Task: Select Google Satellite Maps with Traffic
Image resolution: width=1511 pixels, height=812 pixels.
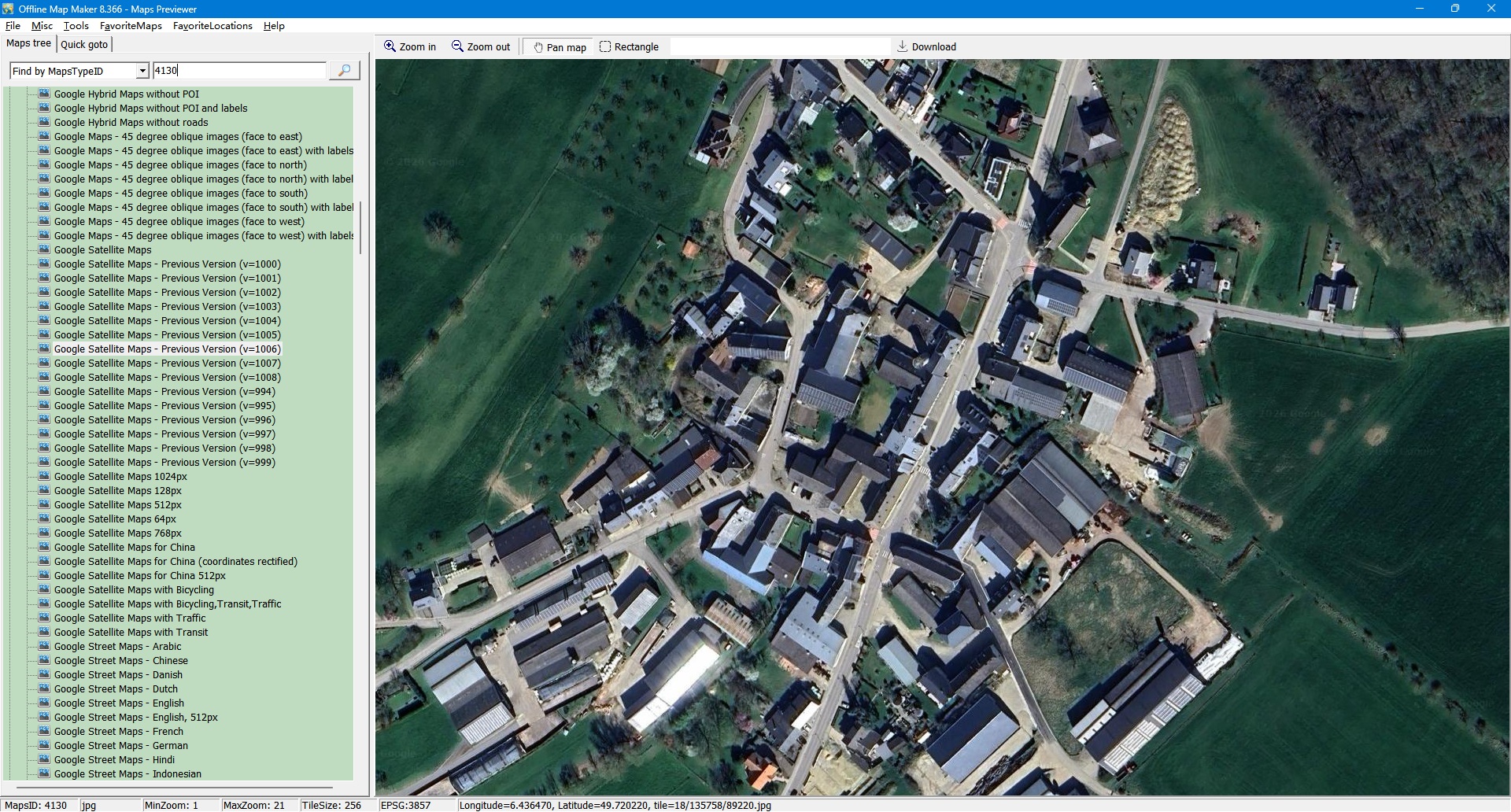Action: pyautogui.click(x=129, y=618)
